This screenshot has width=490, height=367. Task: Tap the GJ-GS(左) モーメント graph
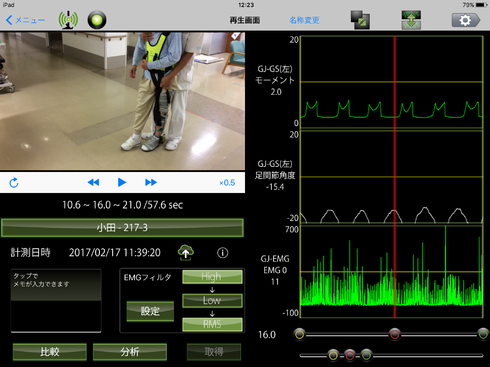pyautogui.click(x=392, y=82)
